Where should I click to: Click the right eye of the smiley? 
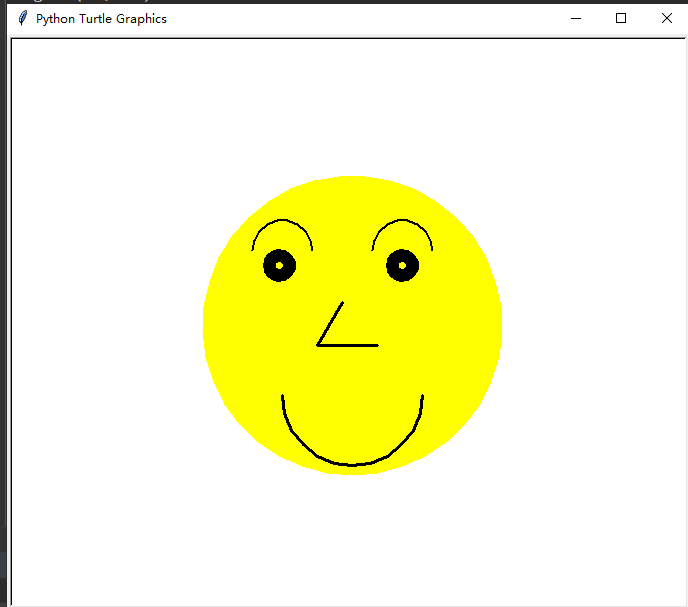coord(402,266)
